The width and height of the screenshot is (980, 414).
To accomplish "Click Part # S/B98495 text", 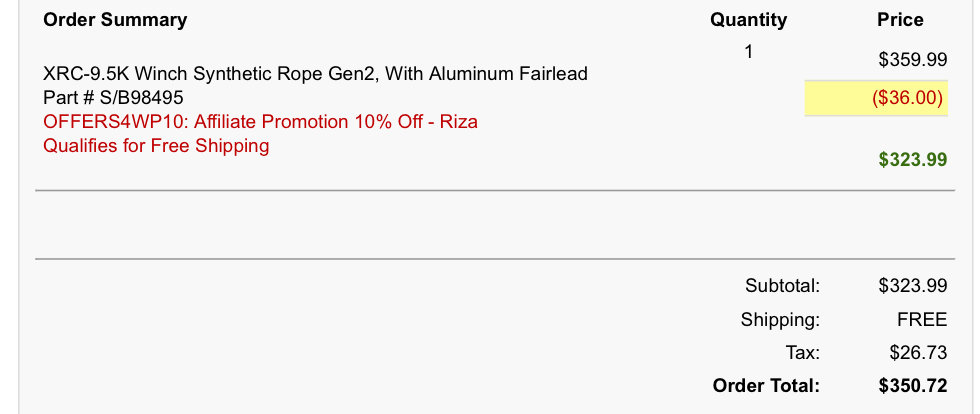I will 113,98.
